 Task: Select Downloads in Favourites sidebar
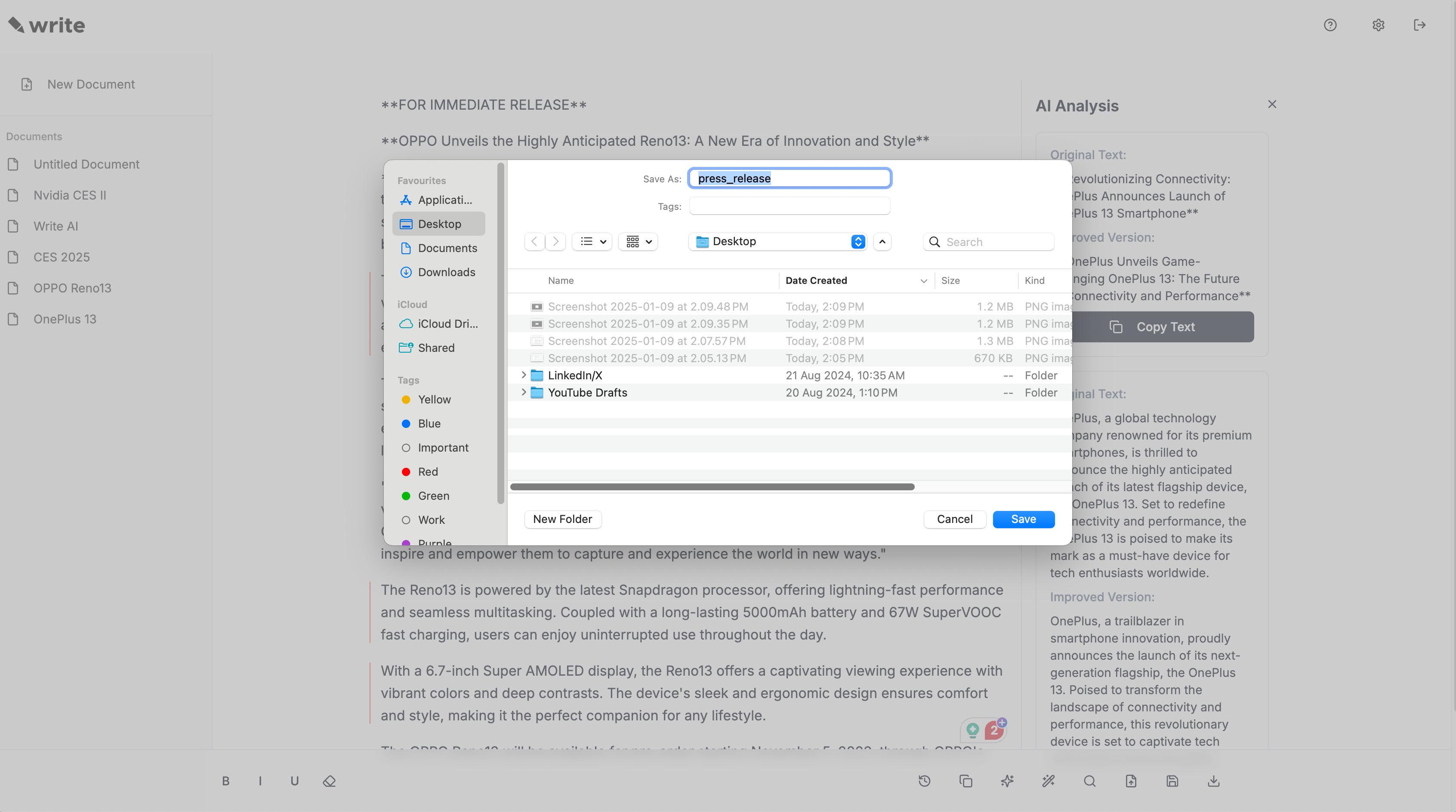(447, 272)
